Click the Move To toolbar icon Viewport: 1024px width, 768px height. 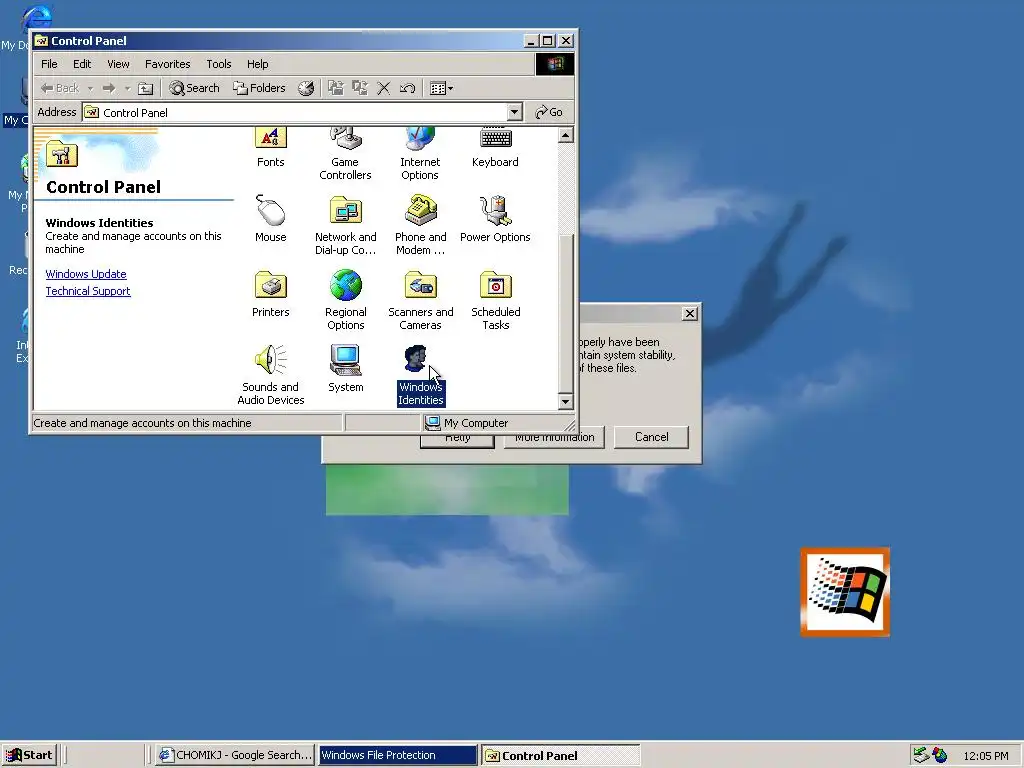tap(336, 88)
